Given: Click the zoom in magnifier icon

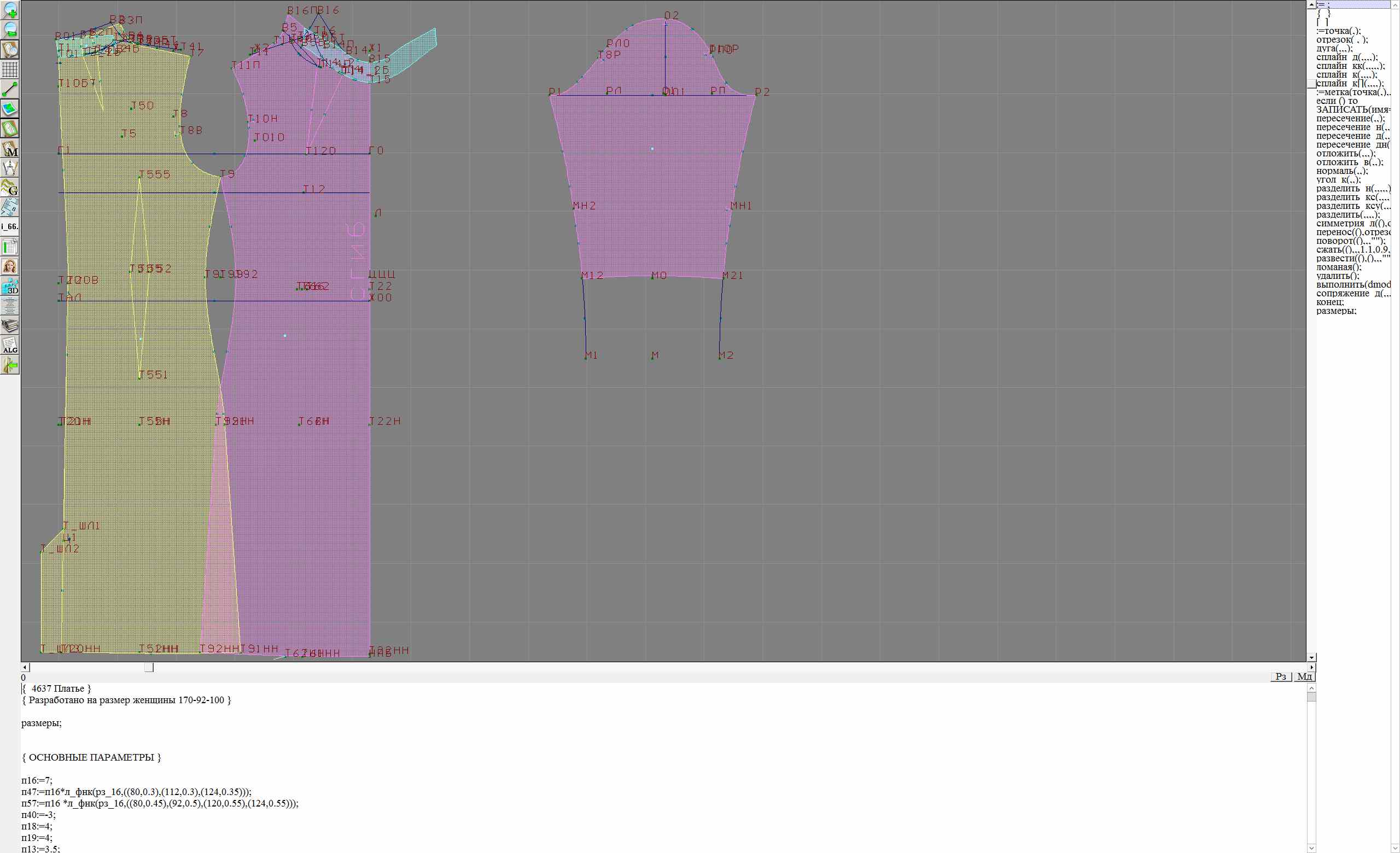Looking at the screenshot, I should pos(10,10).
